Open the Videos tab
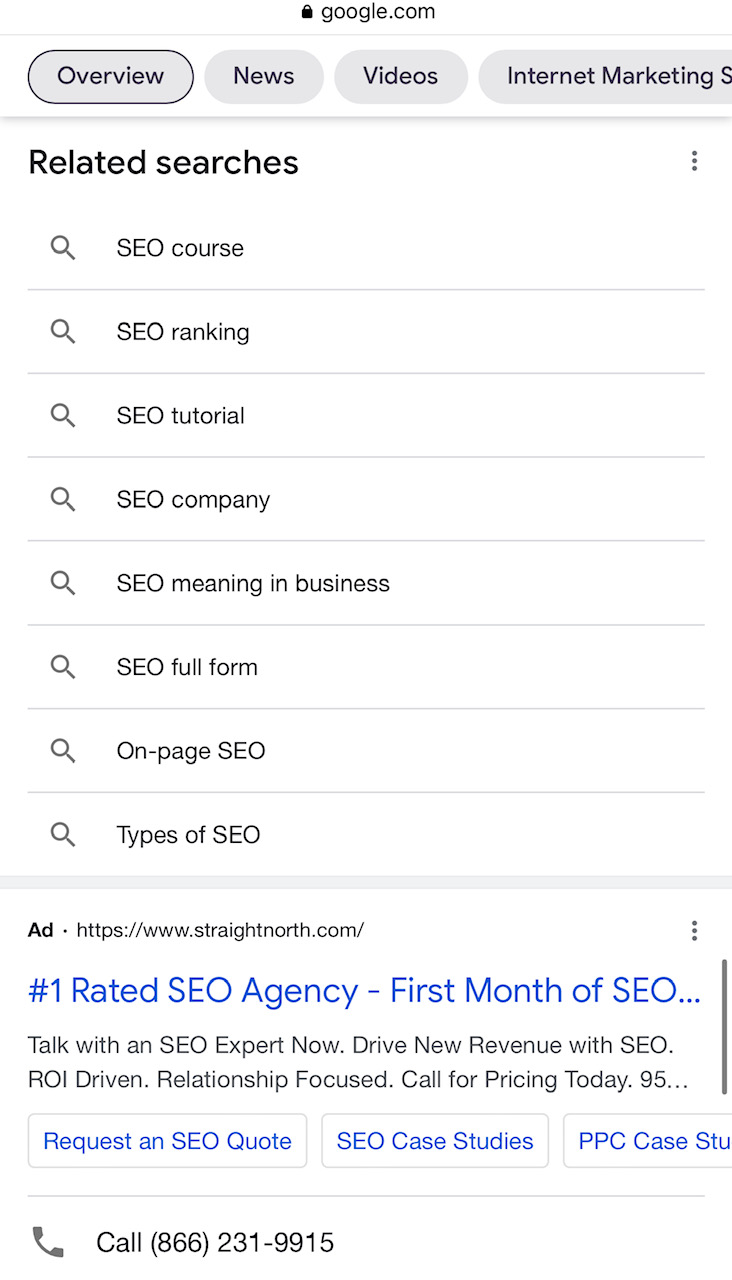Screen dimensions: 732x1280 [x=400, y=76]
